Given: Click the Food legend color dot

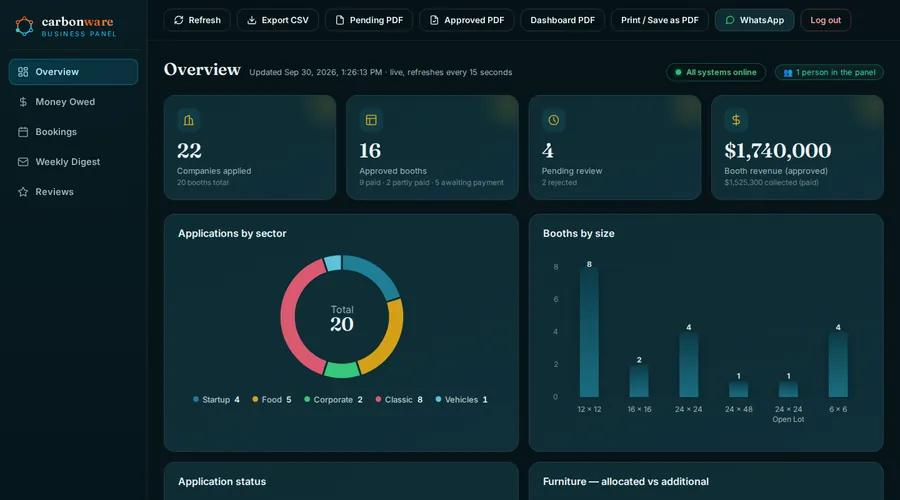Looking at the screenshot, I should pyautogui.click(x=255, y=399).
